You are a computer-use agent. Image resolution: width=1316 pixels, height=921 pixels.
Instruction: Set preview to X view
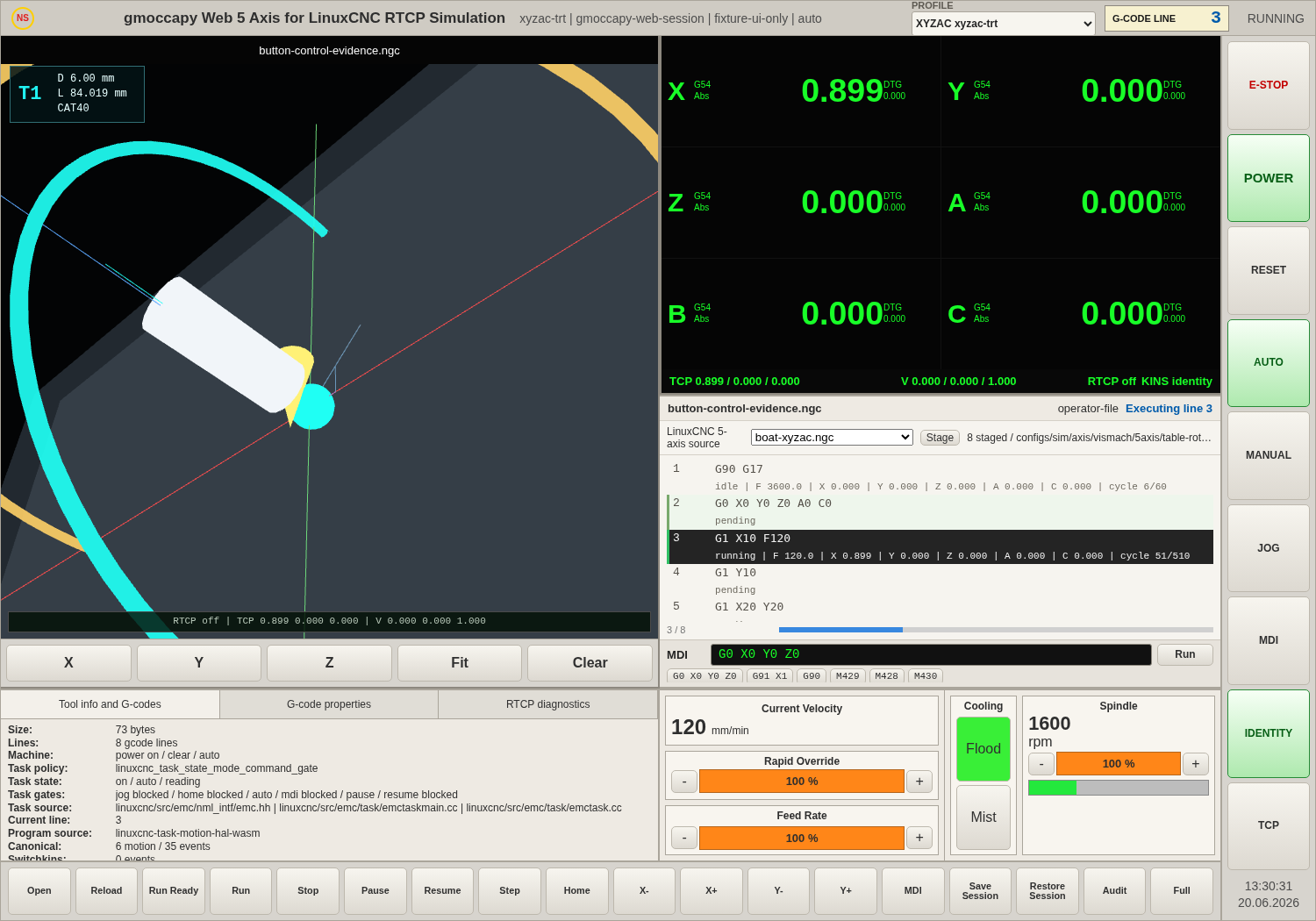click(68, 663)
